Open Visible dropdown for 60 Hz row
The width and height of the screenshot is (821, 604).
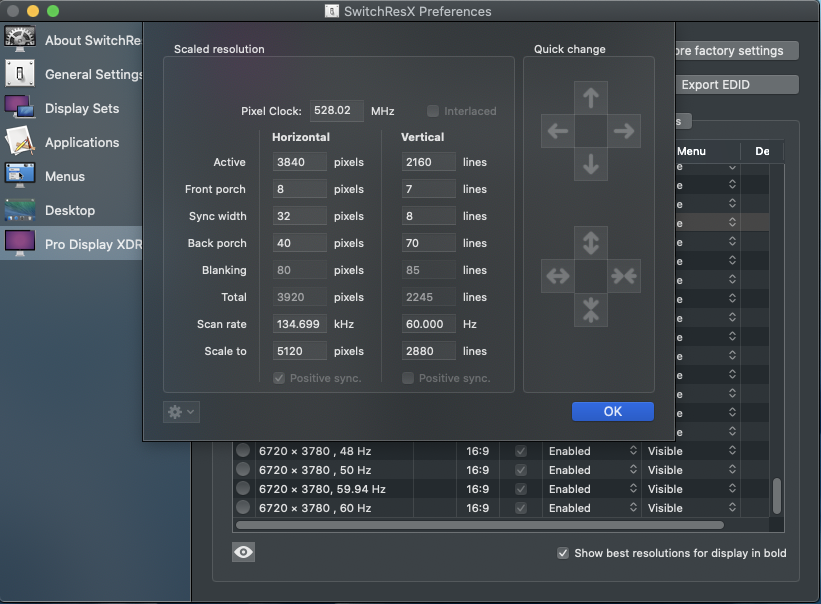pos(691,508)
